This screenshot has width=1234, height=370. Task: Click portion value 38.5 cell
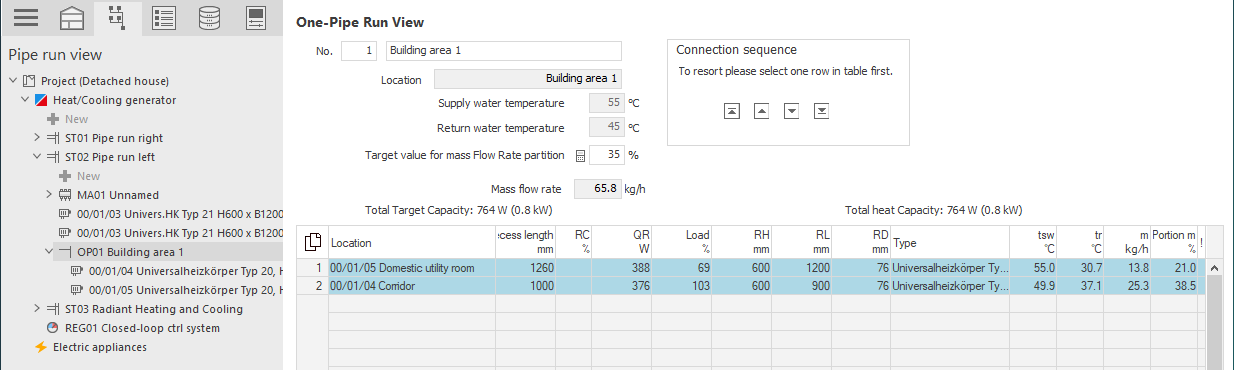(x=1174, y=285)
